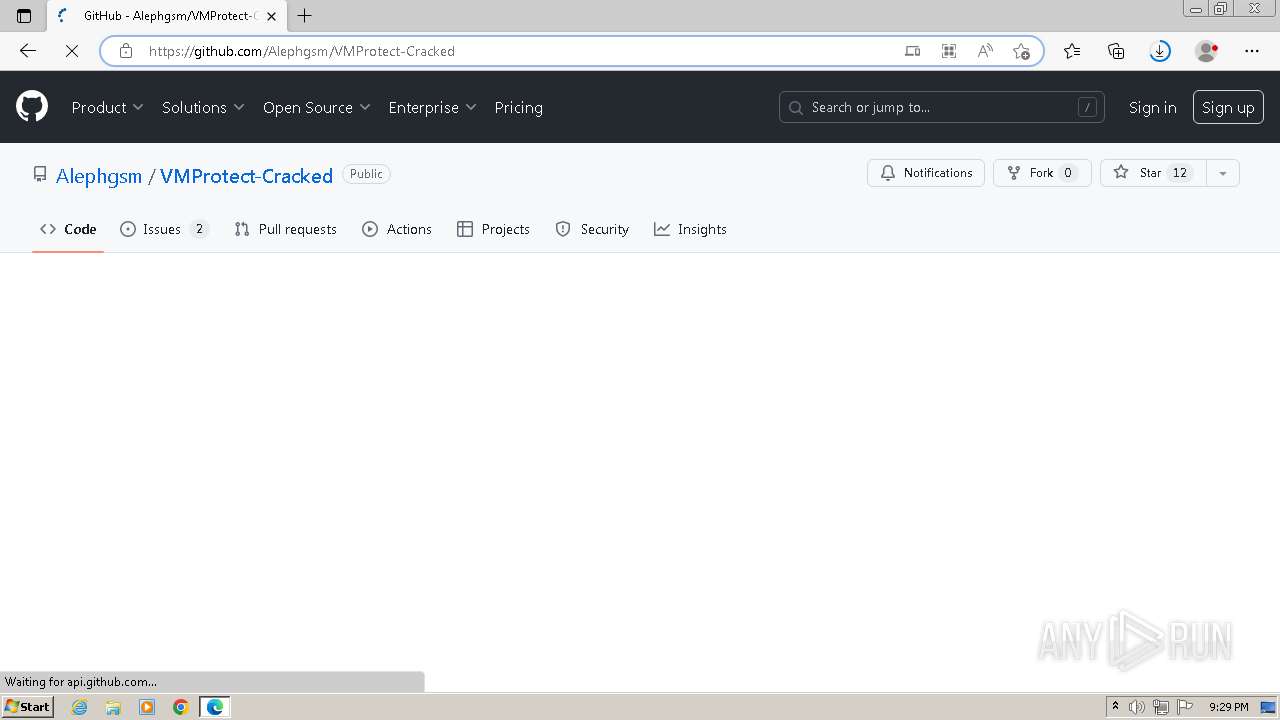This screenshot has width=1280, height=720.
Task: Open the Windows Start menu
Action: tap(27, 707)
